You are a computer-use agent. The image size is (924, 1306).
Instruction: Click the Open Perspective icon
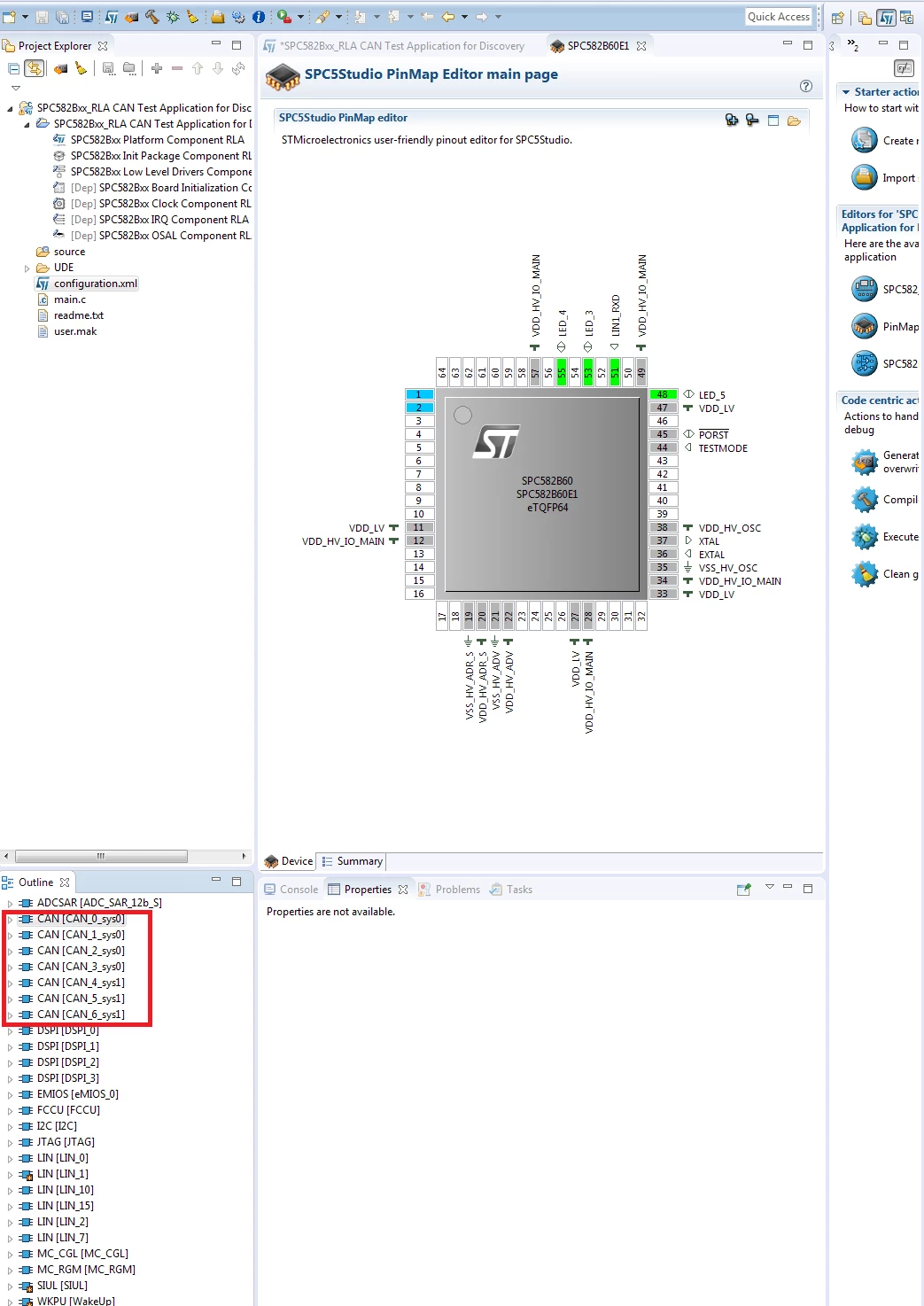pos(837,18)
